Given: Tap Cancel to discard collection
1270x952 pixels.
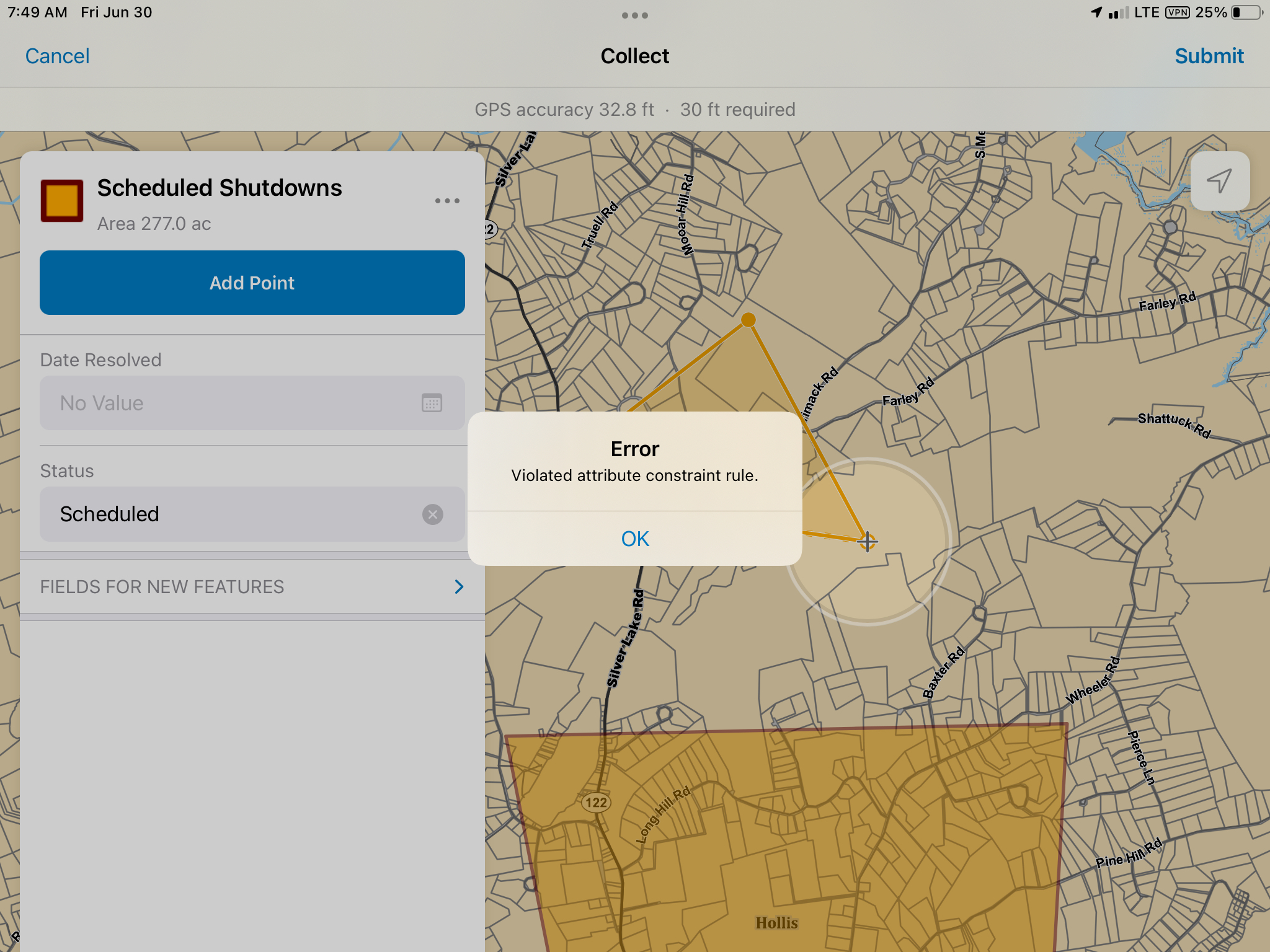Looking at the screenshot, I should click(57, 56).
